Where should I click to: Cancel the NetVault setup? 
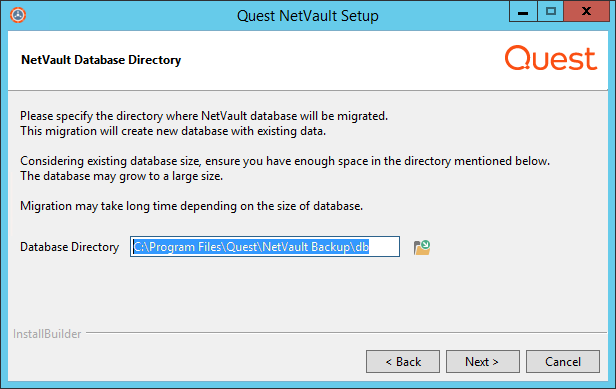[x=563, y=361]
